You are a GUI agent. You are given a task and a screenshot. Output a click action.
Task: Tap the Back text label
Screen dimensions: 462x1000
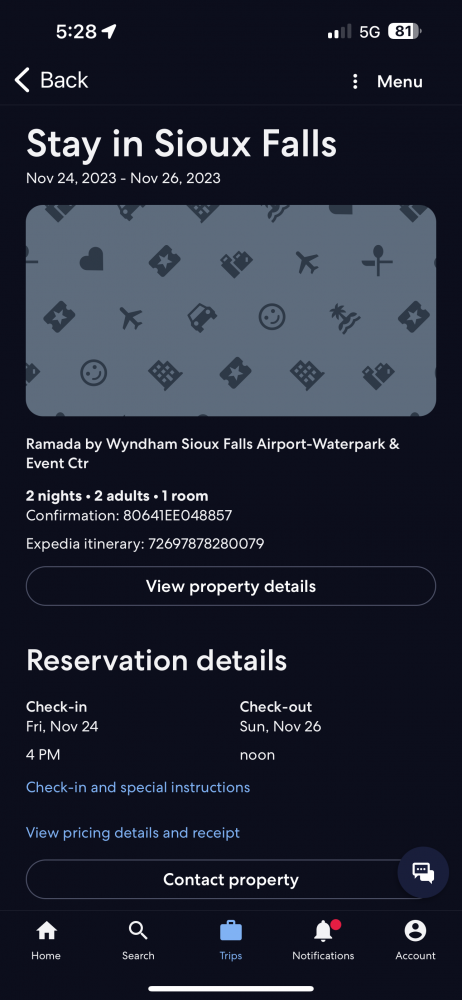point(64,80)
